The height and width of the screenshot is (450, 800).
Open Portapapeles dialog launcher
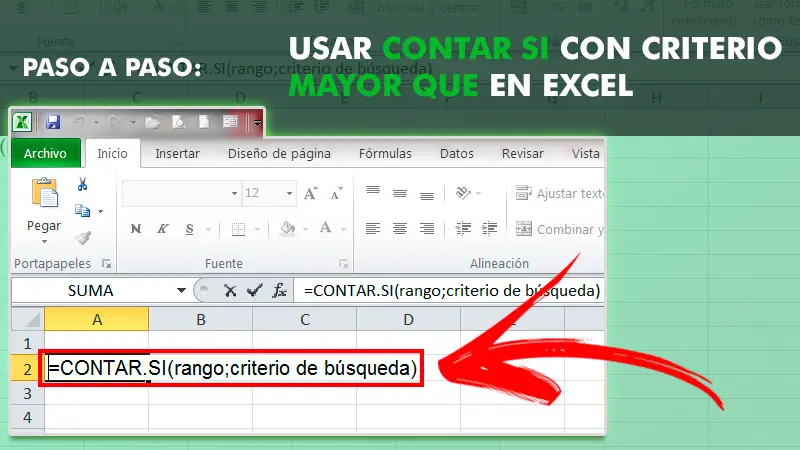click(106, 263)
